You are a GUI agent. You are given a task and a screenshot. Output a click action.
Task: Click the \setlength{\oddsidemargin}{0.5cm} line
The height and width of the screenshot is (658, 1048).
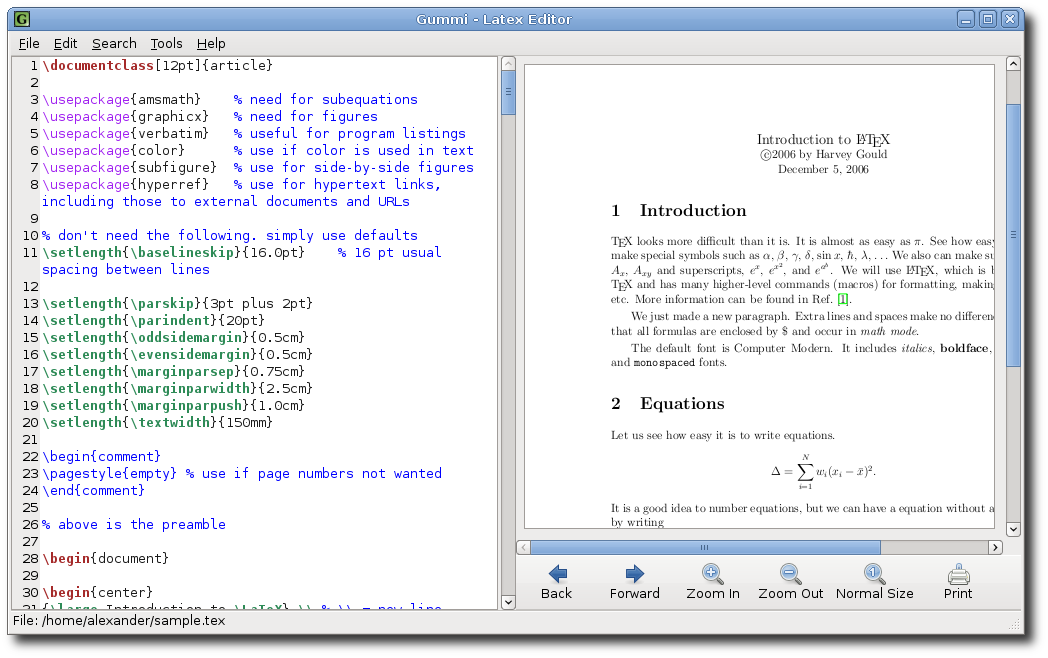tap(174, 338)
